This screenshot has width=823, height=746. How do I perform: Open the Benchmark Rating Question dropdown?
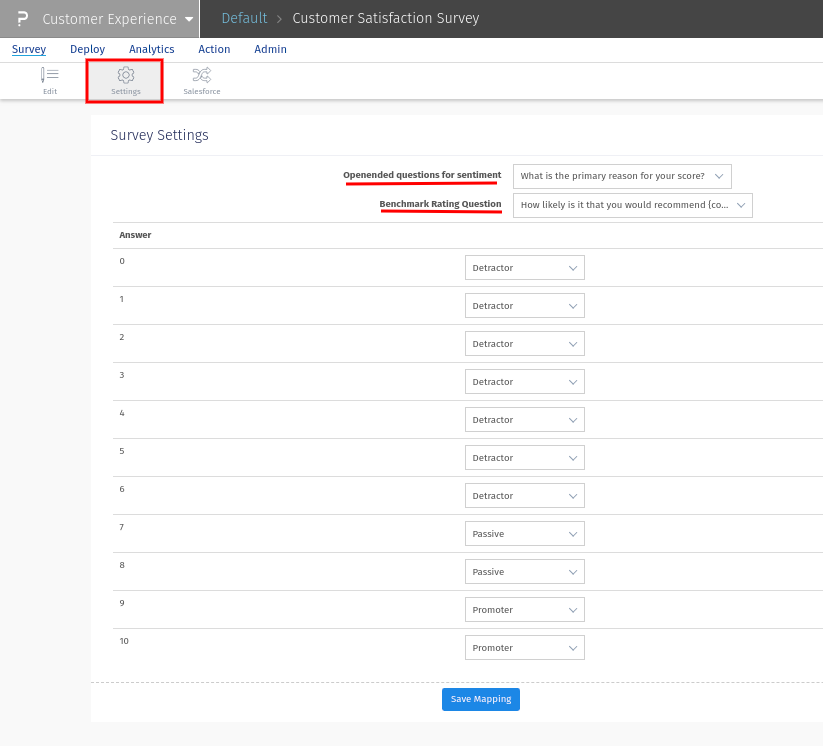632,205
